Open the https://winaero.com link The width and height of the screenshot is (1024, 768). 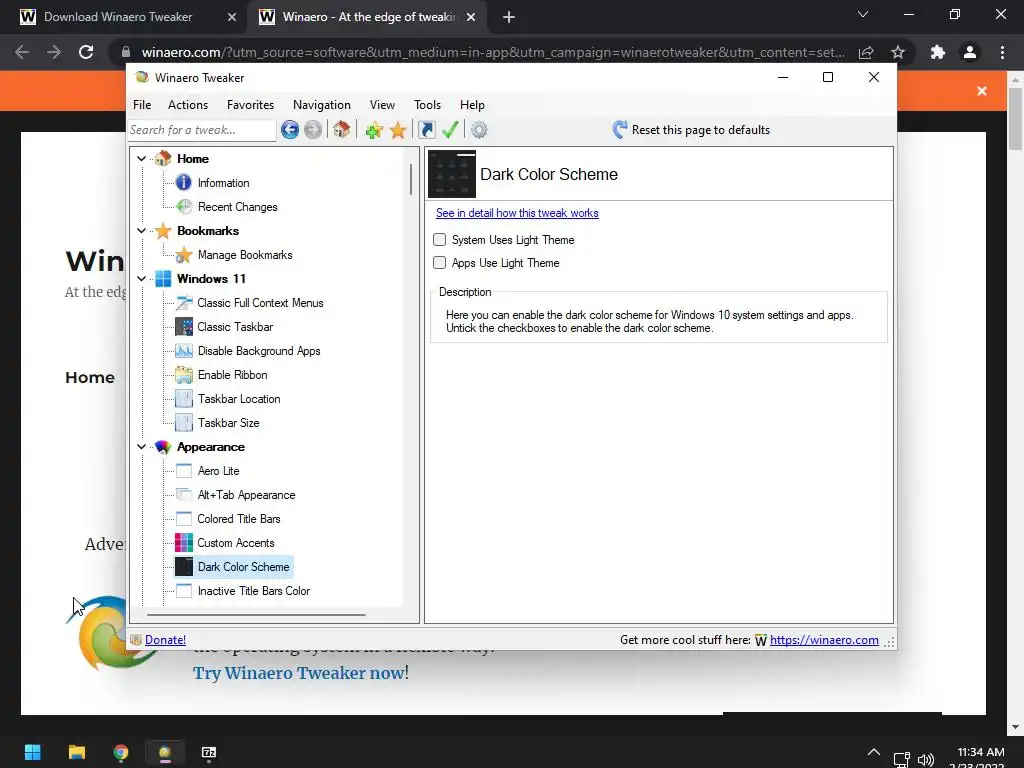[x=824, y=640]
